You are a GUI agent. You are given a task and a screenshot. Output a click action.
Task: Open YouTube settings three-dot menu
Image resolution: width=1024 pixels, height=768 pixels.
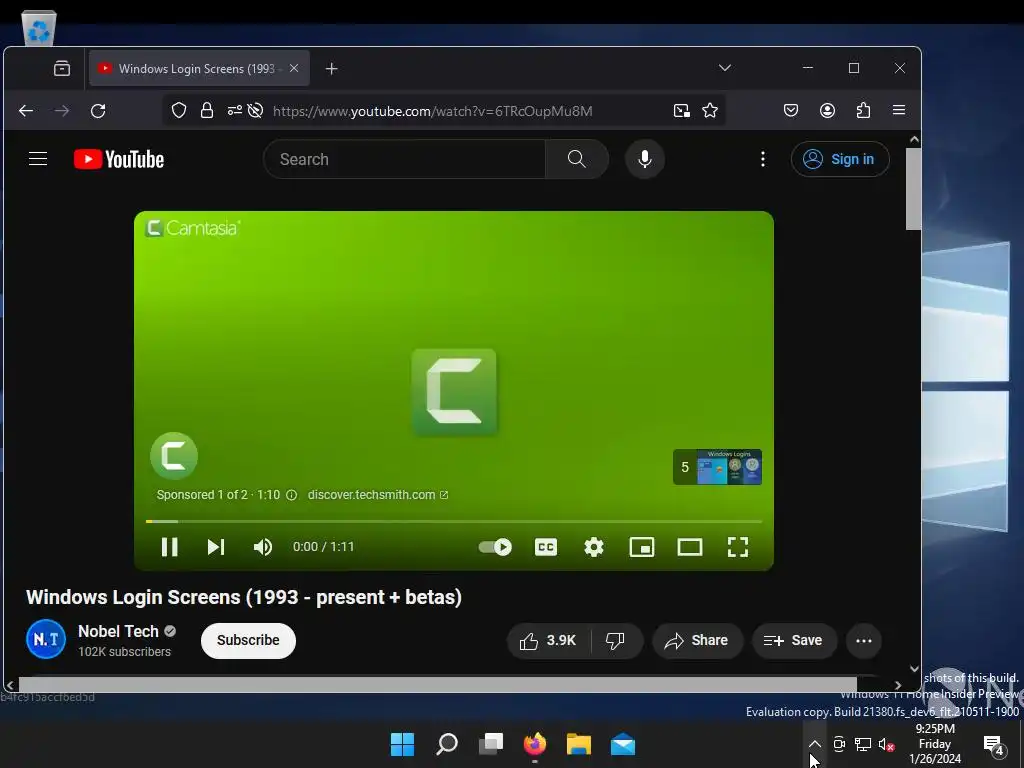pyautogui.click(x=763, y=159)
